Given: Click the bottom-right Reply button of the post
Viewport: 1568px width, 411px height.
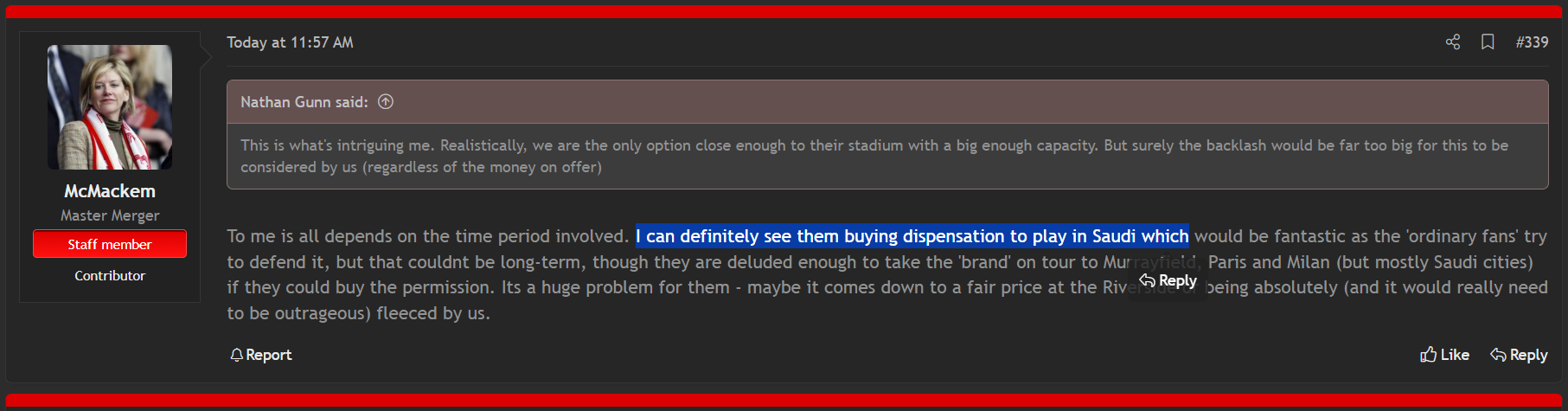Looking at the screenshot, I should click(x=1519, y=355).
